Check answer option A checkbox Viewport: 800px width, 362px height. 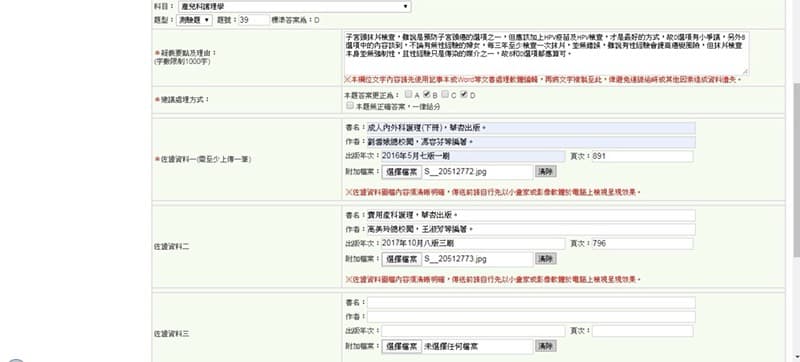[408, 94]
